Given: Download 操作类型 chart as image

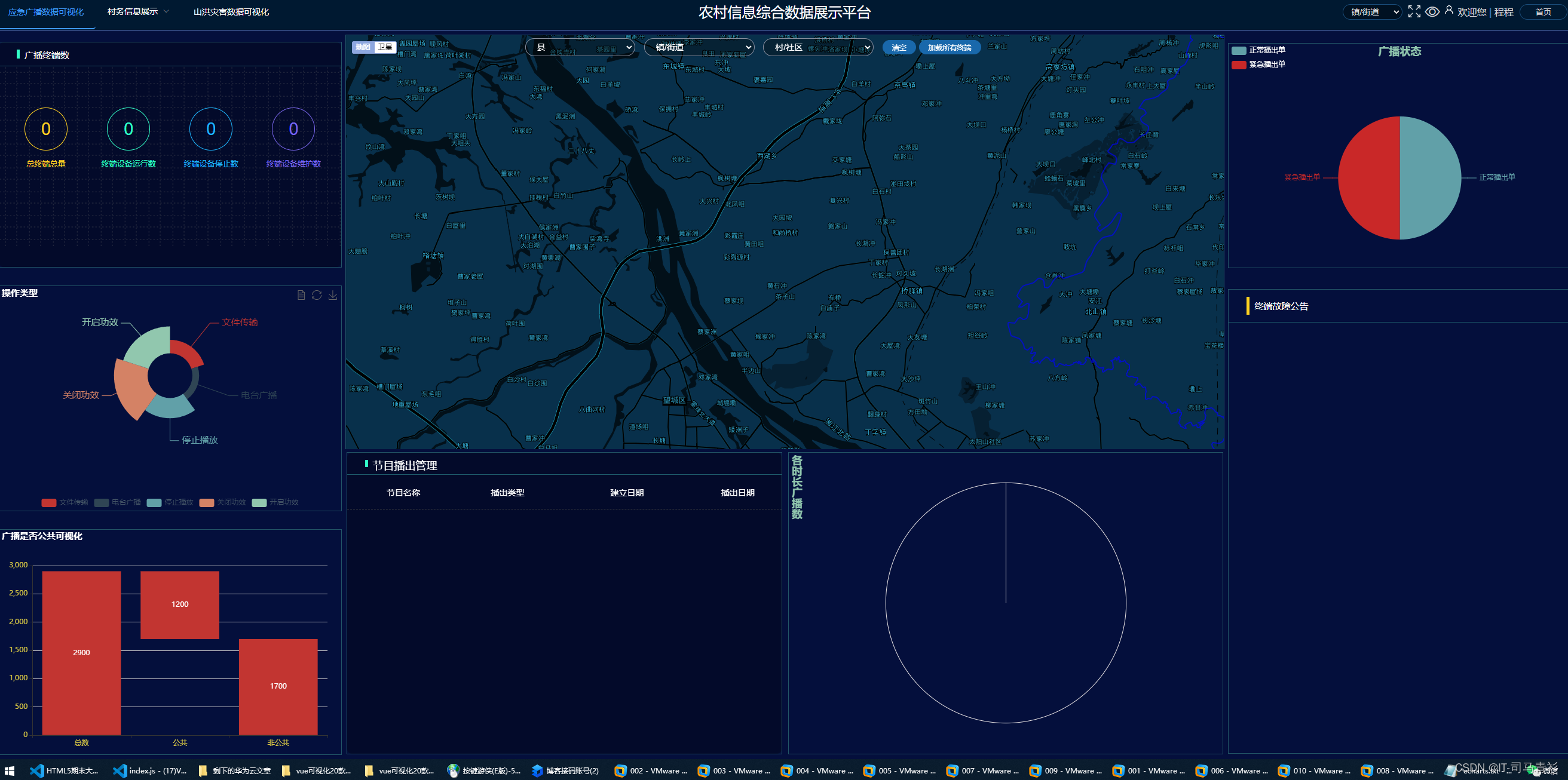Looking at the screenshot, I should click(x=332, y=295).
